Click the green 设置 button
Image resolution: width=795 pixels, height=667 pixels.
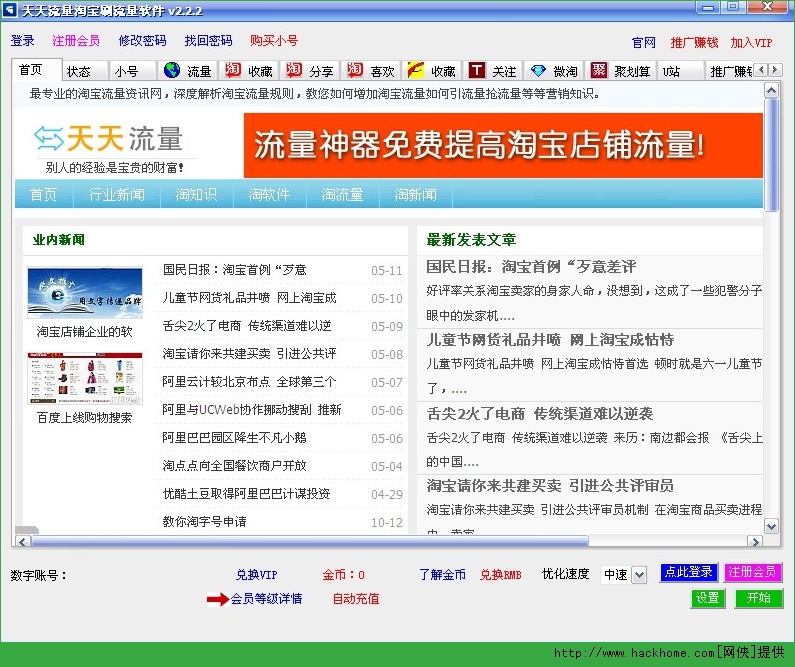click(x=708, y=598)
